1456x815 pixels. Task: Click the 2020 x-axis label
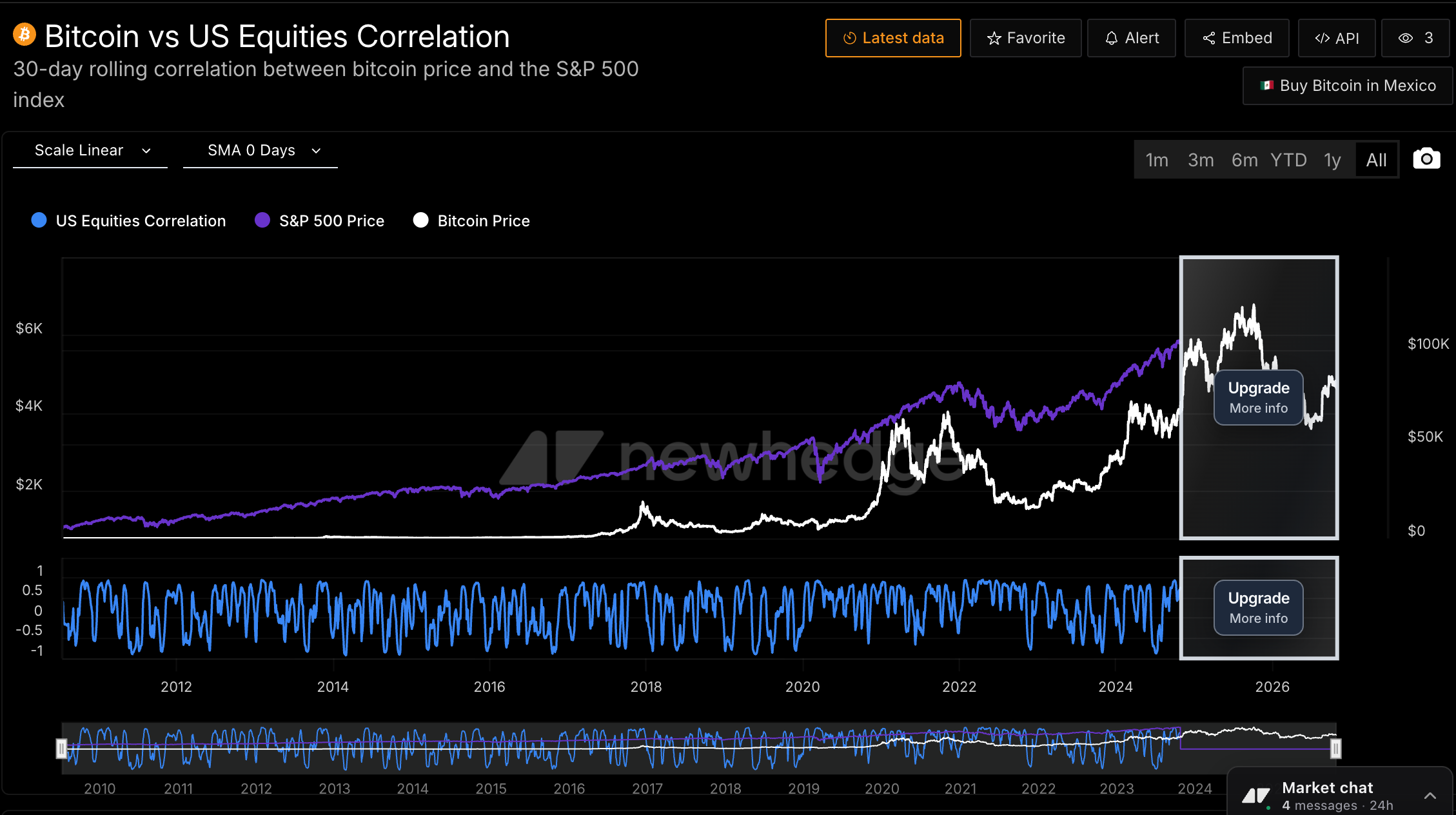[x=803, y=687]
